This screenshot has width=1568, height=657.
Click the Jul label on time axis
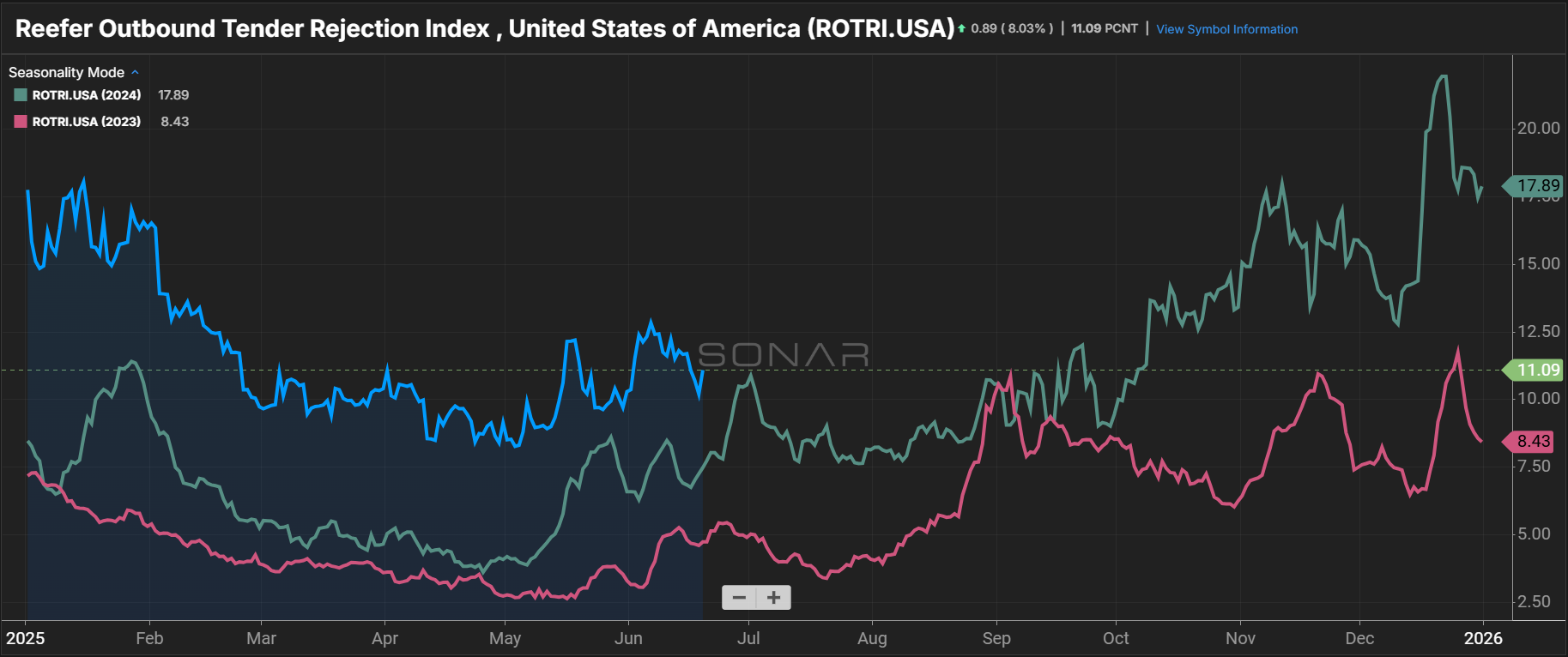point(748,638)
